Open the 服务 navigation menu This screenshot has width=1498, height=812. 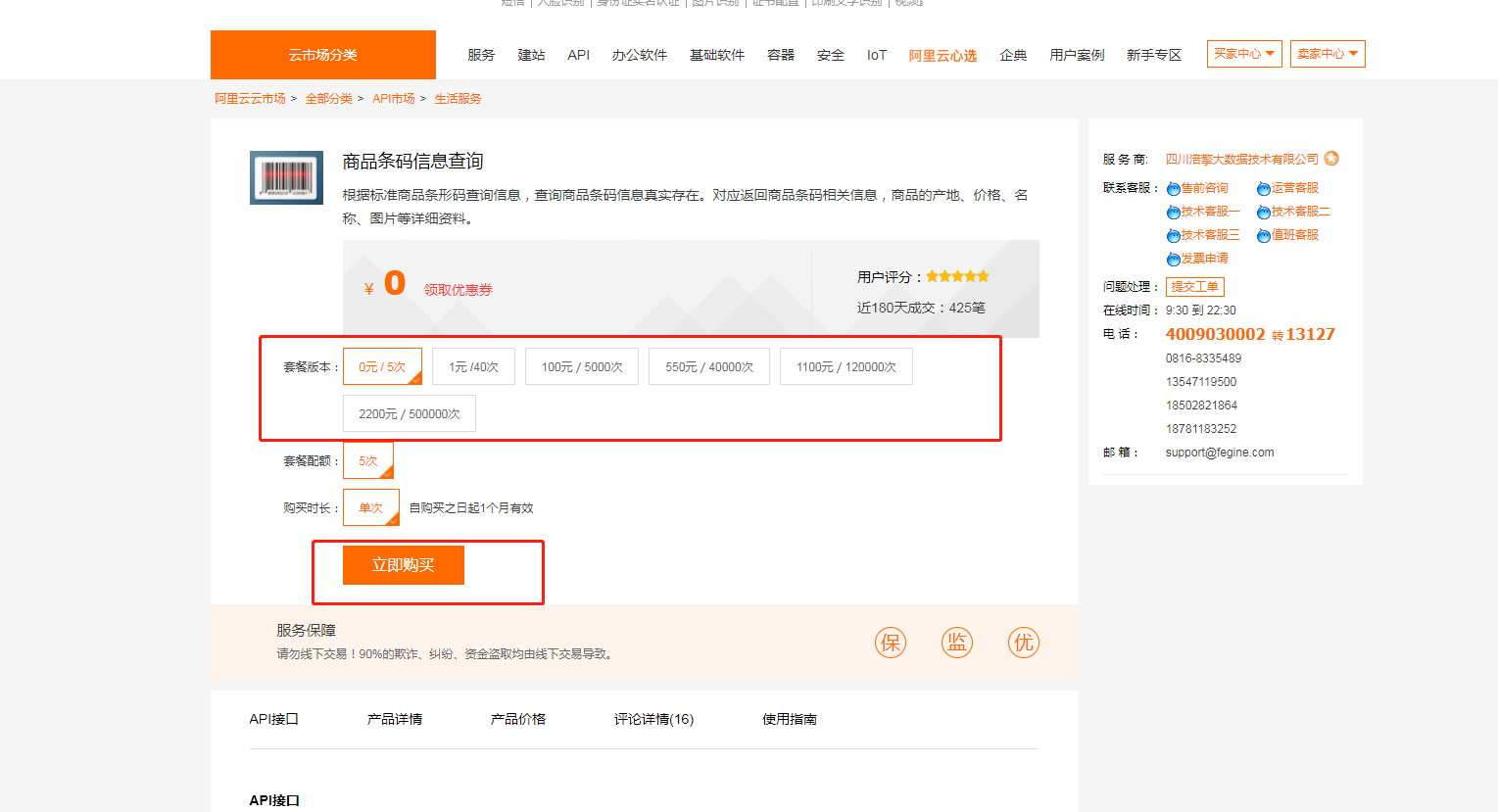(x=481, y=55)
